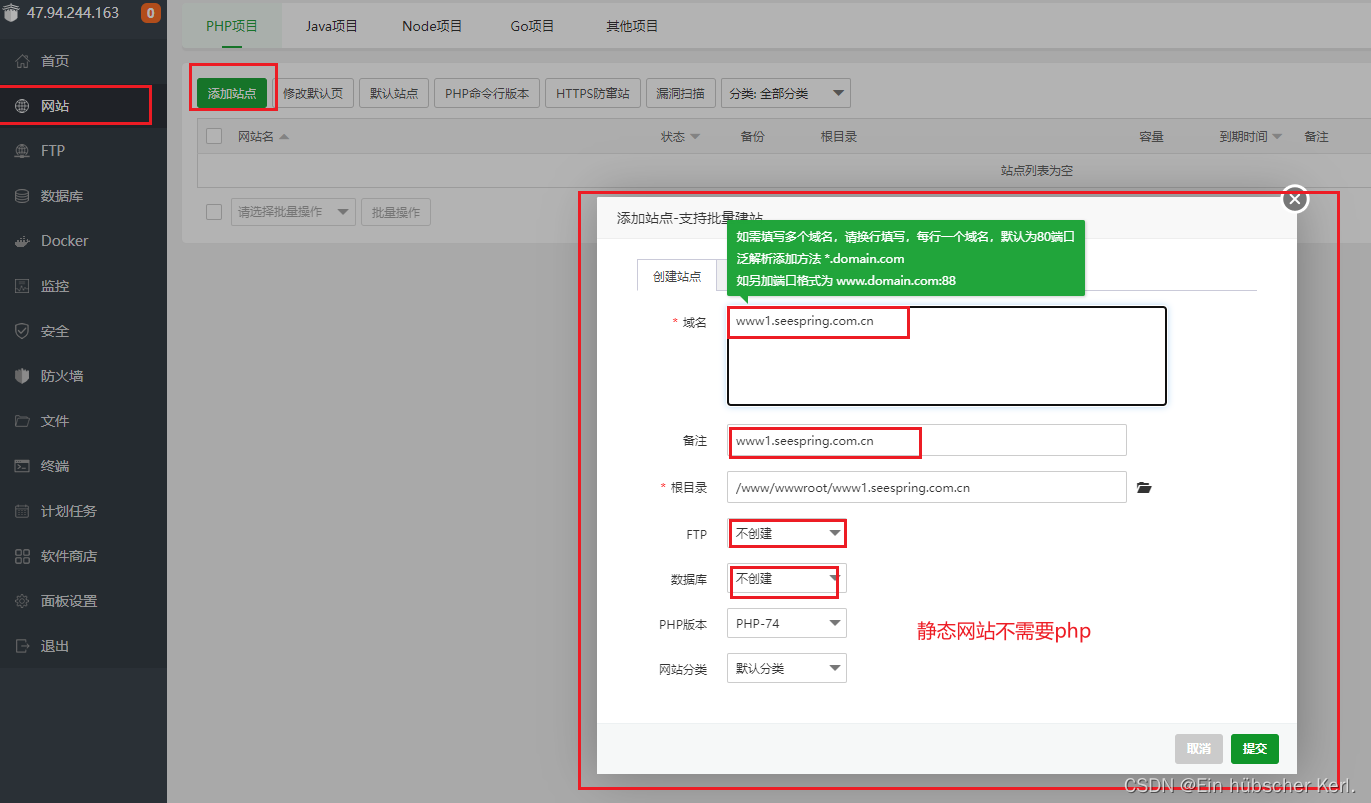Viewport: 1371px width, 803px height.
Task: Click the 根目录 column header
Action: 839,136
